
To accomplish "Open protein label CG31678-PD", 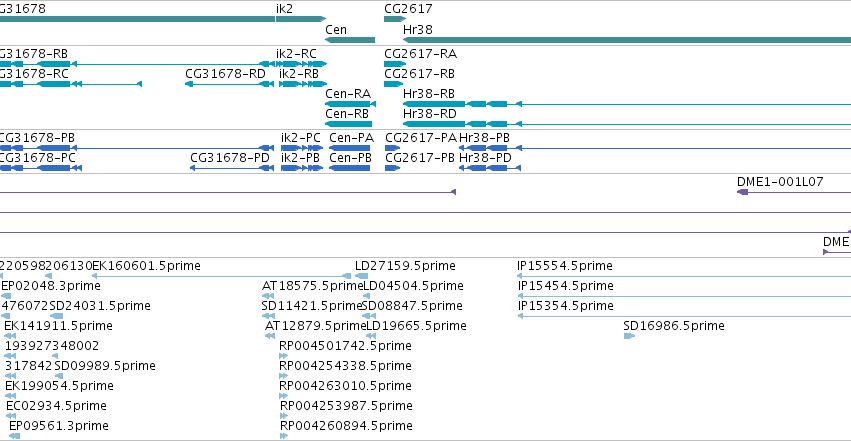I will [230, 158].
